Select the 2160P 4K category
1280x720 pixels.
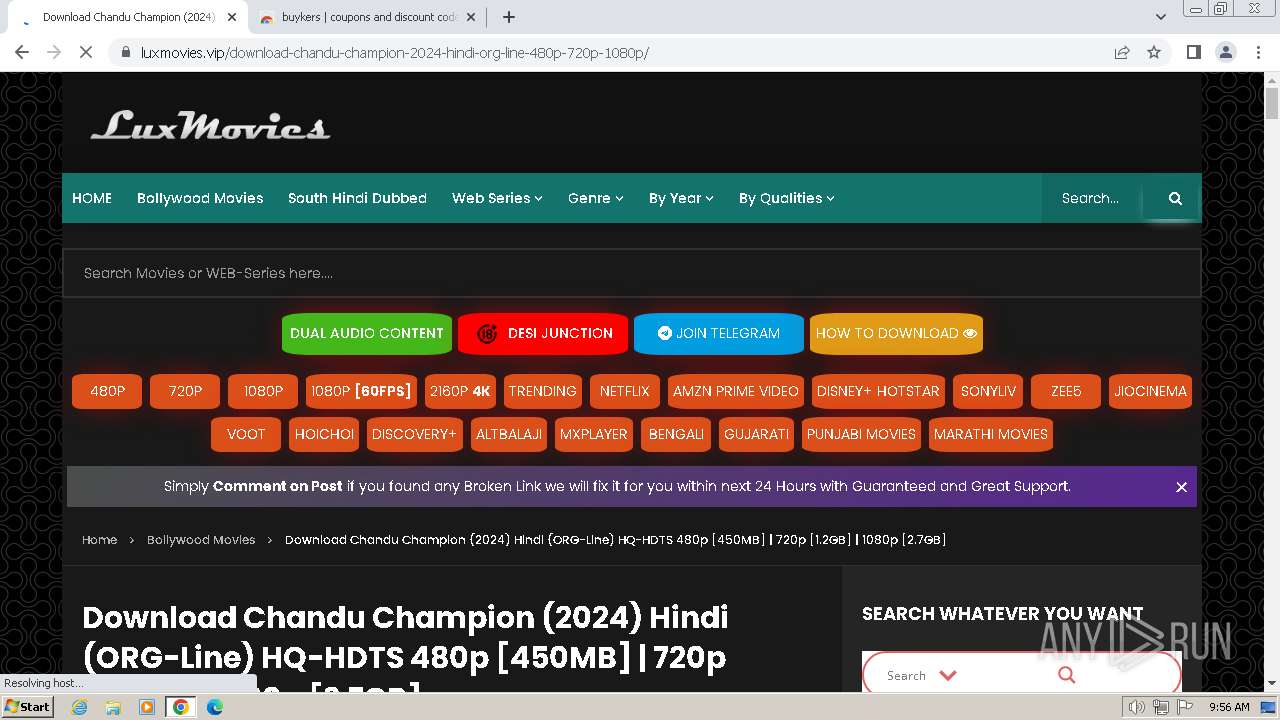(460, 391)
